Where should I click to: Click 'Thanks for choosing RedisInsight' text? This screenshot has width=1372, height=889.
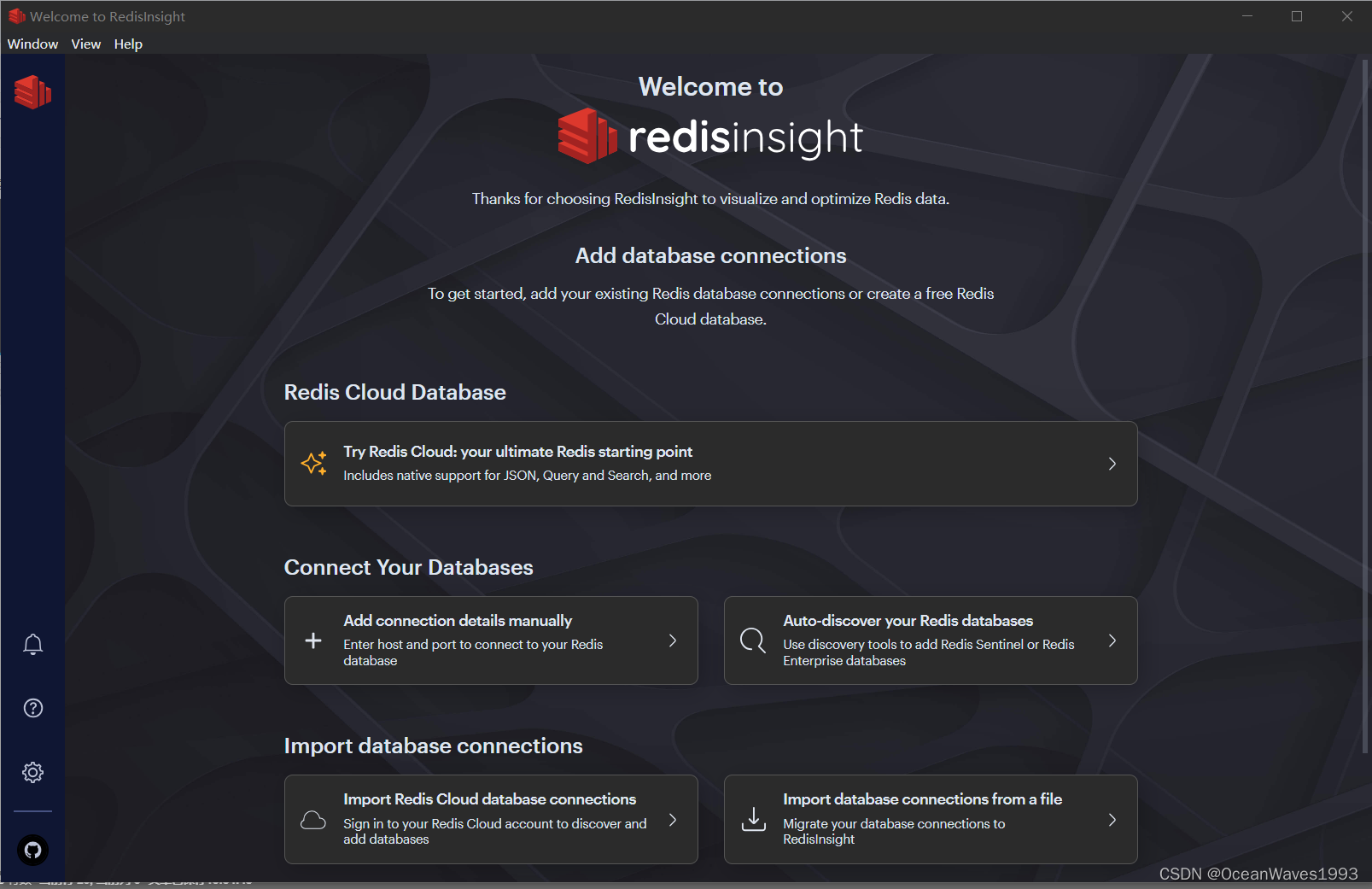[710, 199]
